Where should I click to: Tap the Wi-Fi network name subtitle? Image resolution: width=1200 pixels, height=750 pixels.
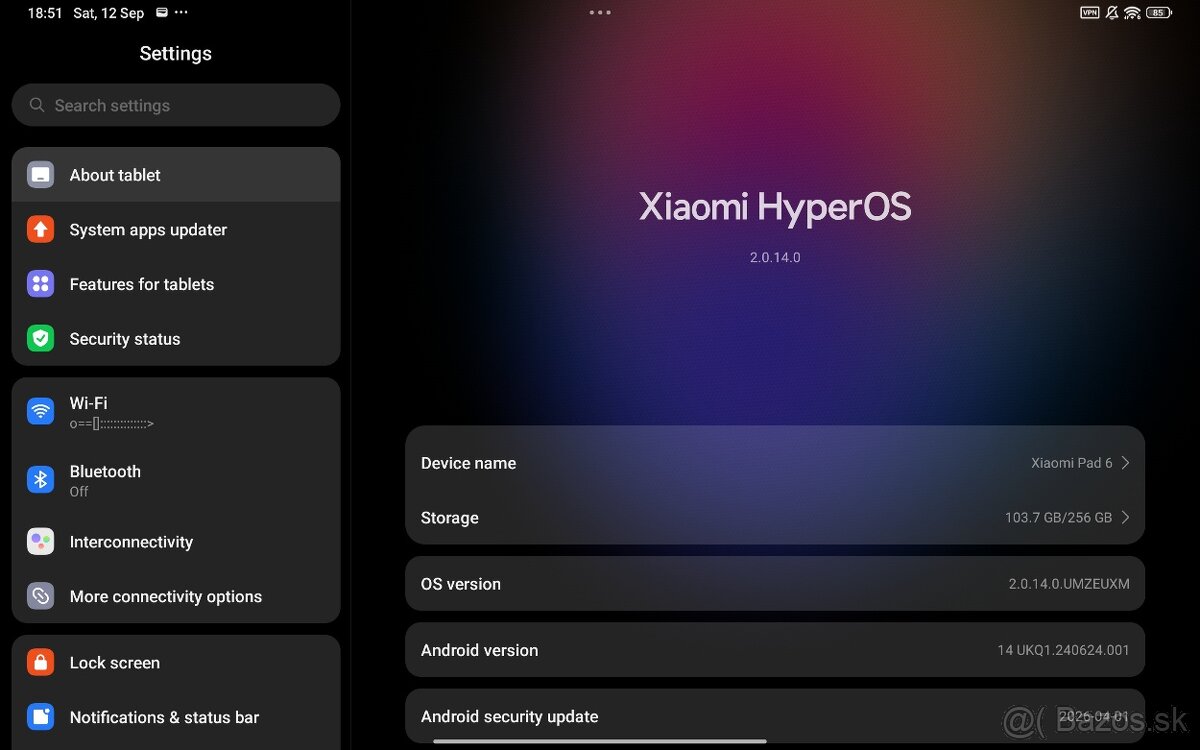pos(112,424)
